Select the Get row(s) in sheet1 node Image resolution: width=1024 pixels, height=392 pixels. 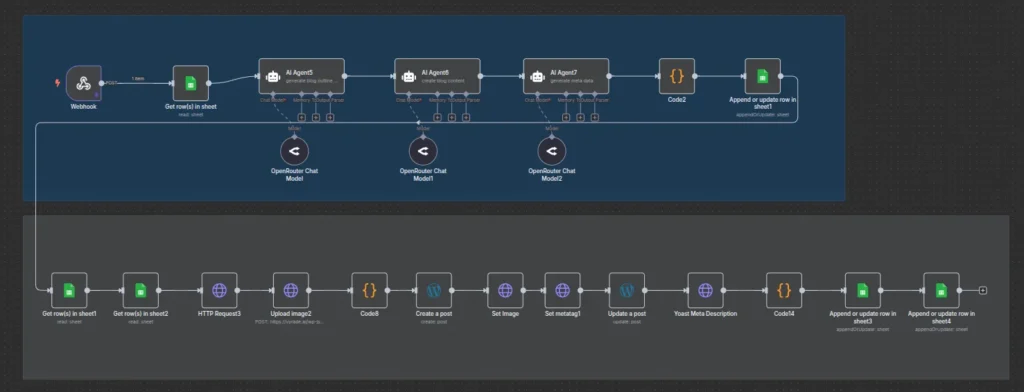click(69, 290)
